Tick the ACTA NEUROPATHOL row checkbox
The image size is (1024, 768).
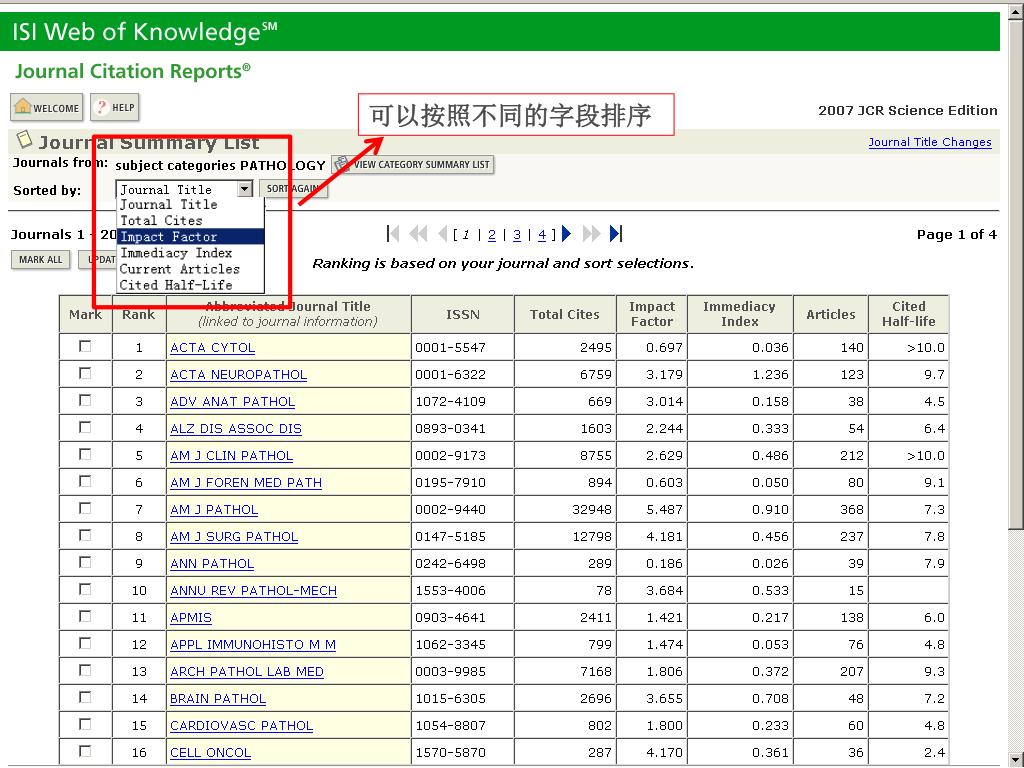point(85,374)
